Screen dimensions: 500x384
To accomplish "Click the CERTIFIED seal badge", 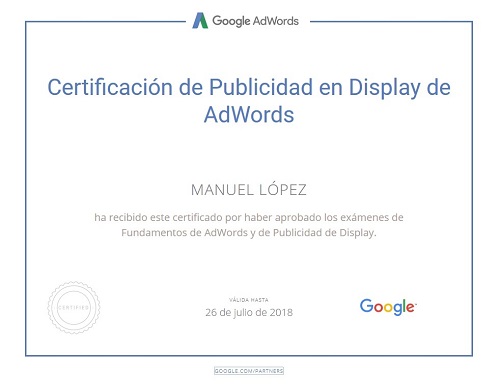I will [x=74, y=307].
